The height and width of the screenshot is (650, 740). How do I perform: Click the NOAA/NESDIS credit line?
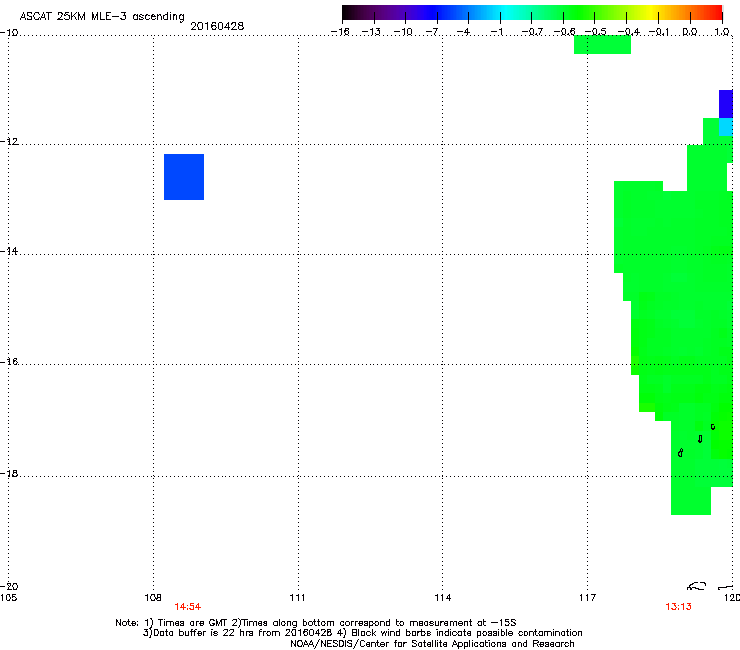(432, 644)
